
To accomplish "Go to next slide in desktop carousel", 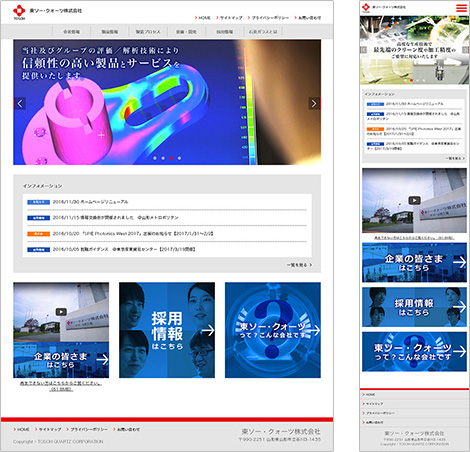I will coord(314,104).
